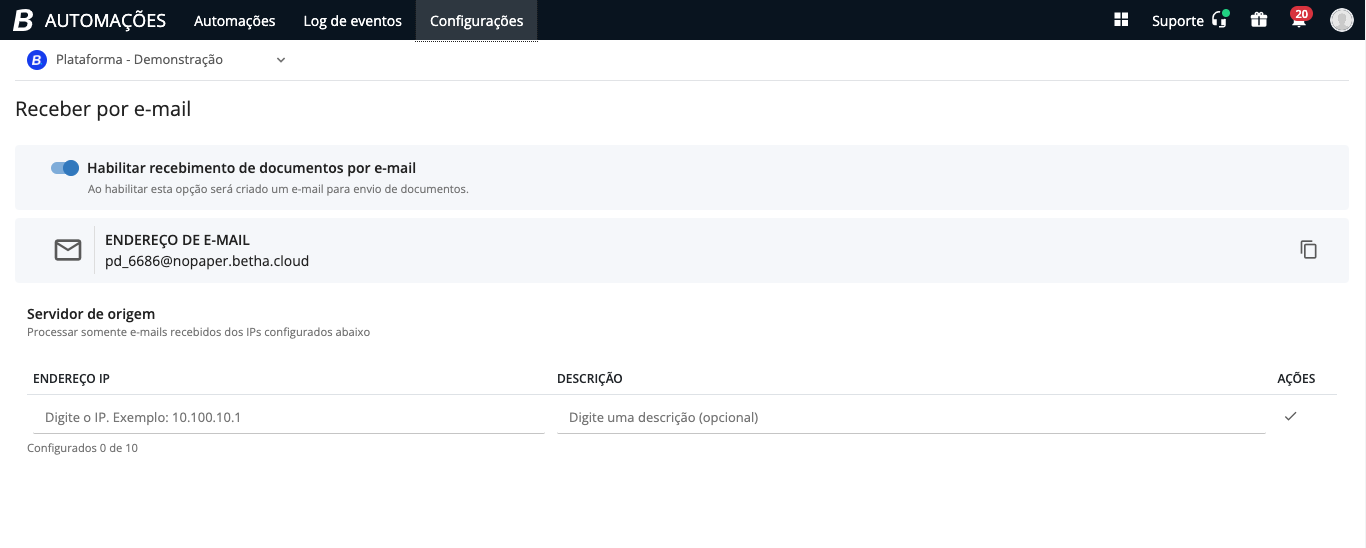Switch to the Automações tab
This screenshot has height=548, width=1366.
(234, 21)
